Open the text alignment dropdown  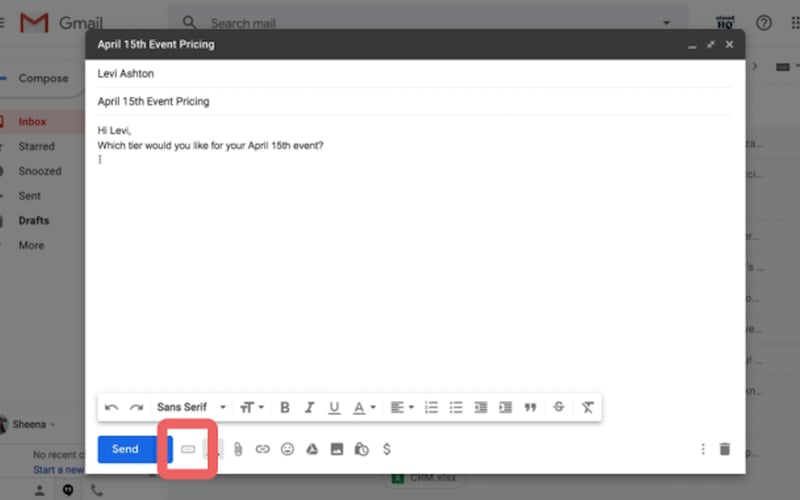click(x=402, y=407)
